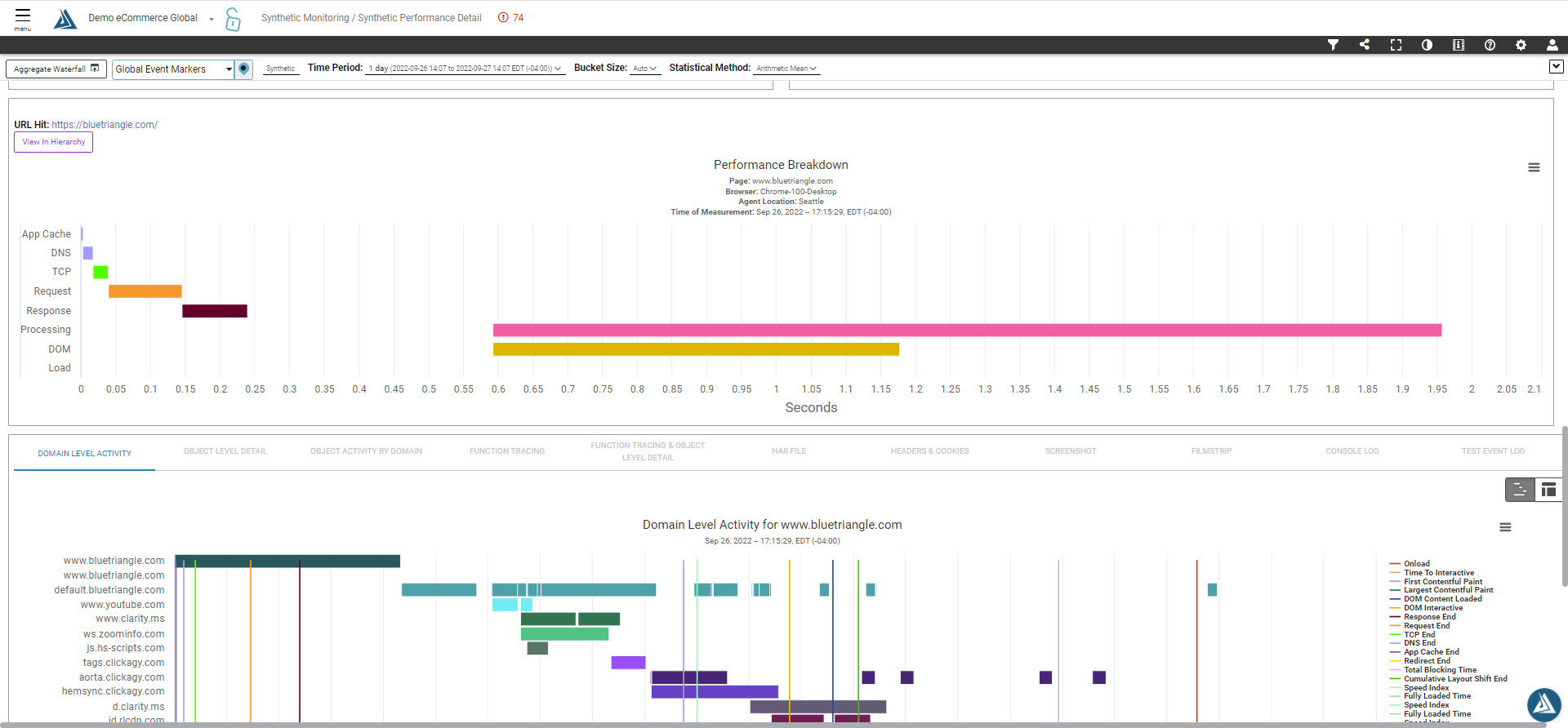The height and width of the screenshot is (728, 1568).
Task: Switch to the table layout view icon
Action: click(x=1548, y=490)
